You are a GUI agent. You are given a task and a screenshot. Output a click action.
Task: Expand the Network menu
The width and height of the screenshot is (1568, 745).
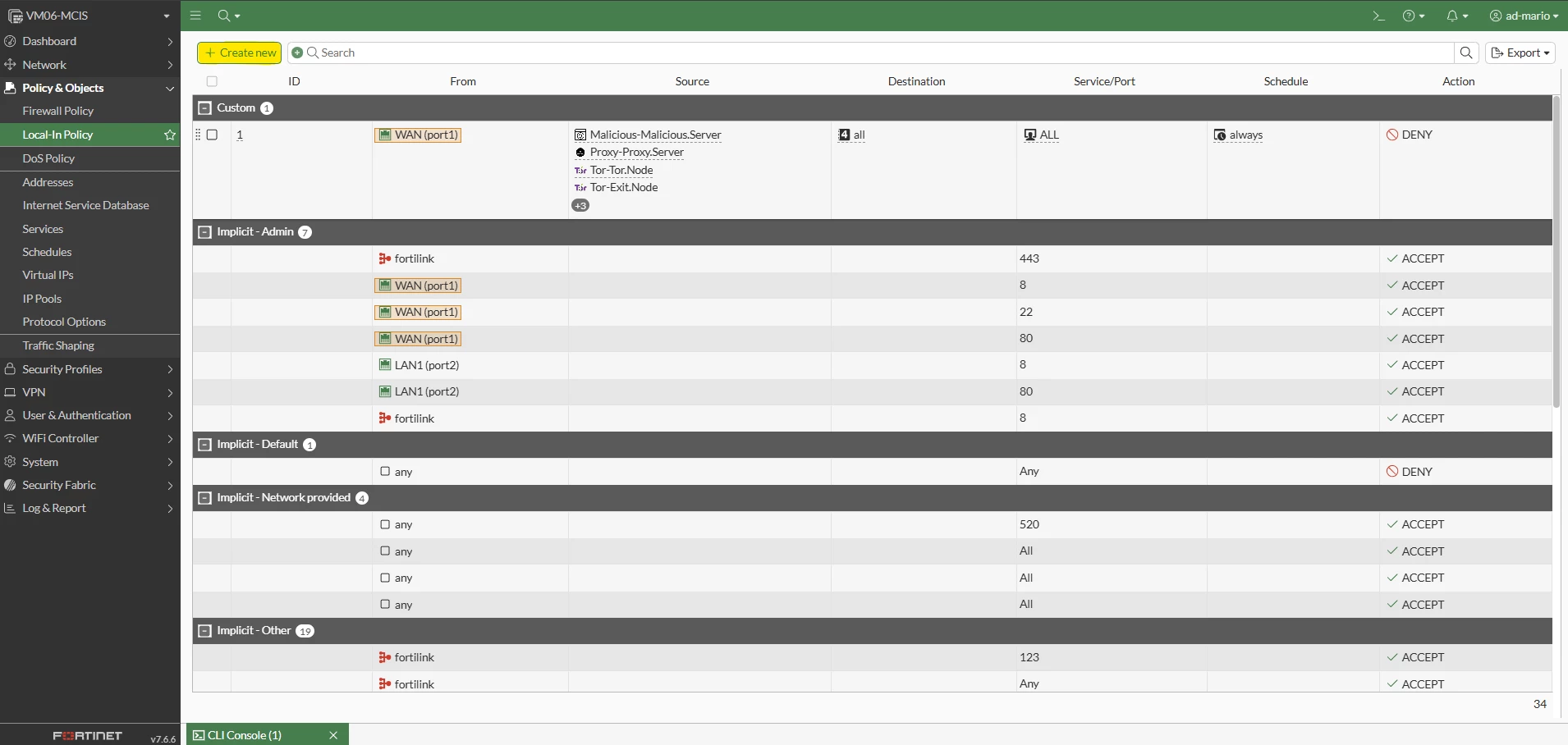89,65
